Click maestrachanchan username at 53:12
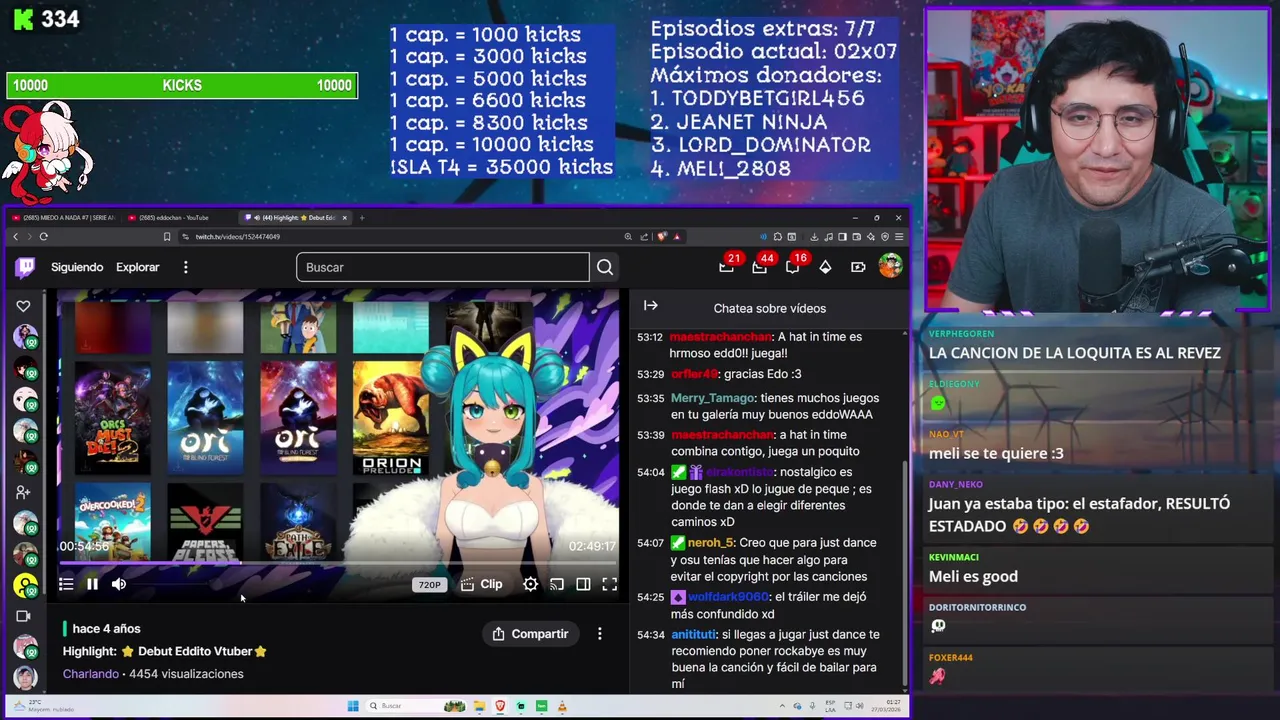The width and height of the screenshot is (1280, 720). click(x=720, y=337)
